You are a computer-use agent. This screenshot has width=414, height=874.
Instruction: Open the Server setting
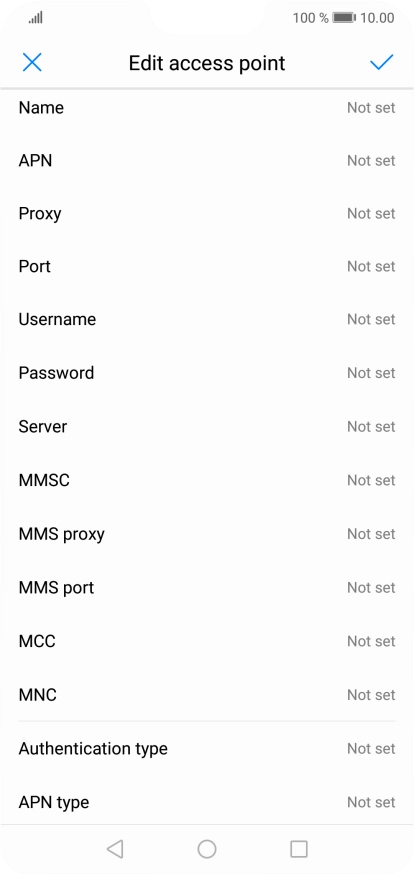[x=207, y=426]
